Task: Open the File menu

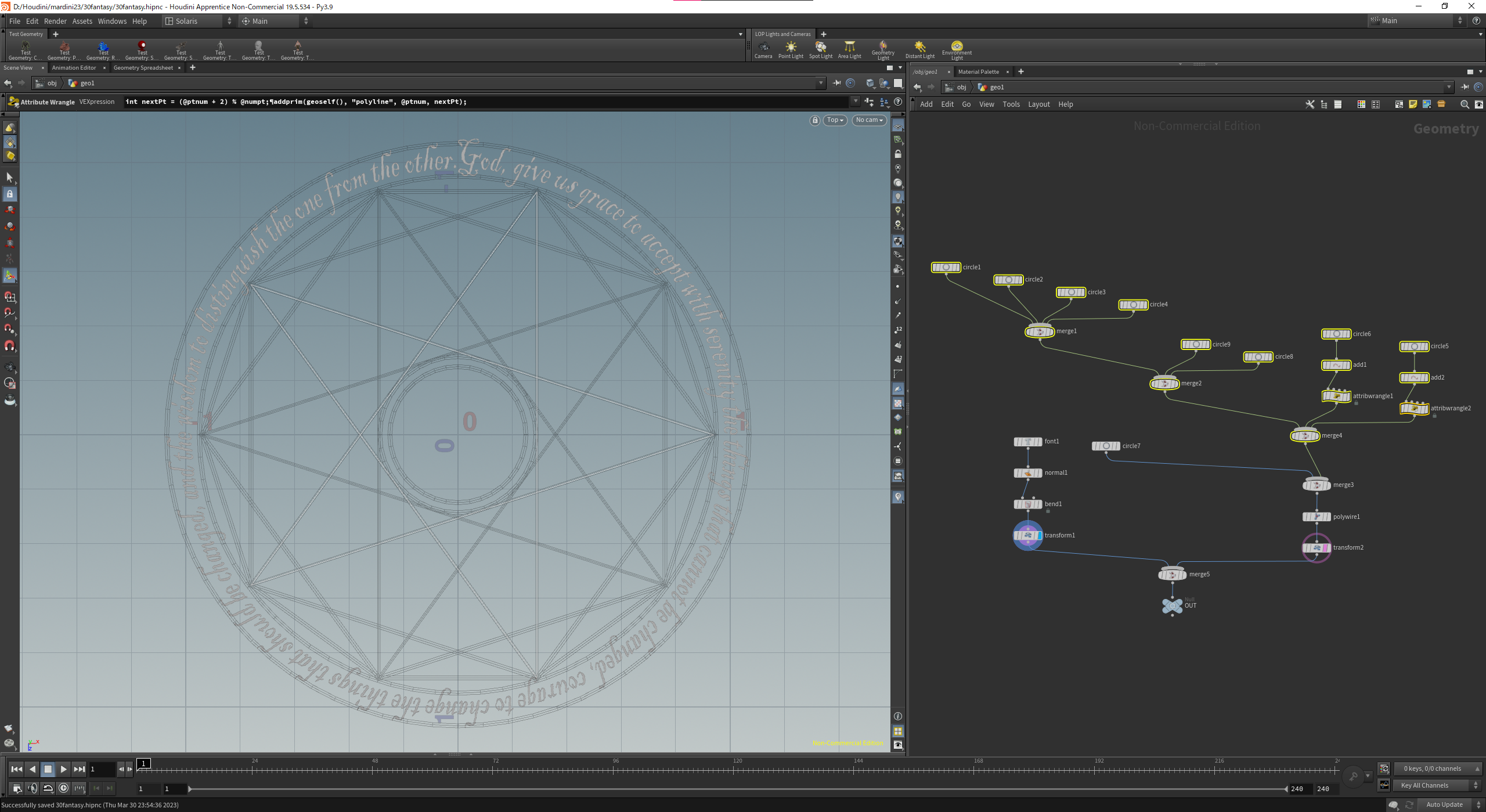Action: tap(15, 21)
